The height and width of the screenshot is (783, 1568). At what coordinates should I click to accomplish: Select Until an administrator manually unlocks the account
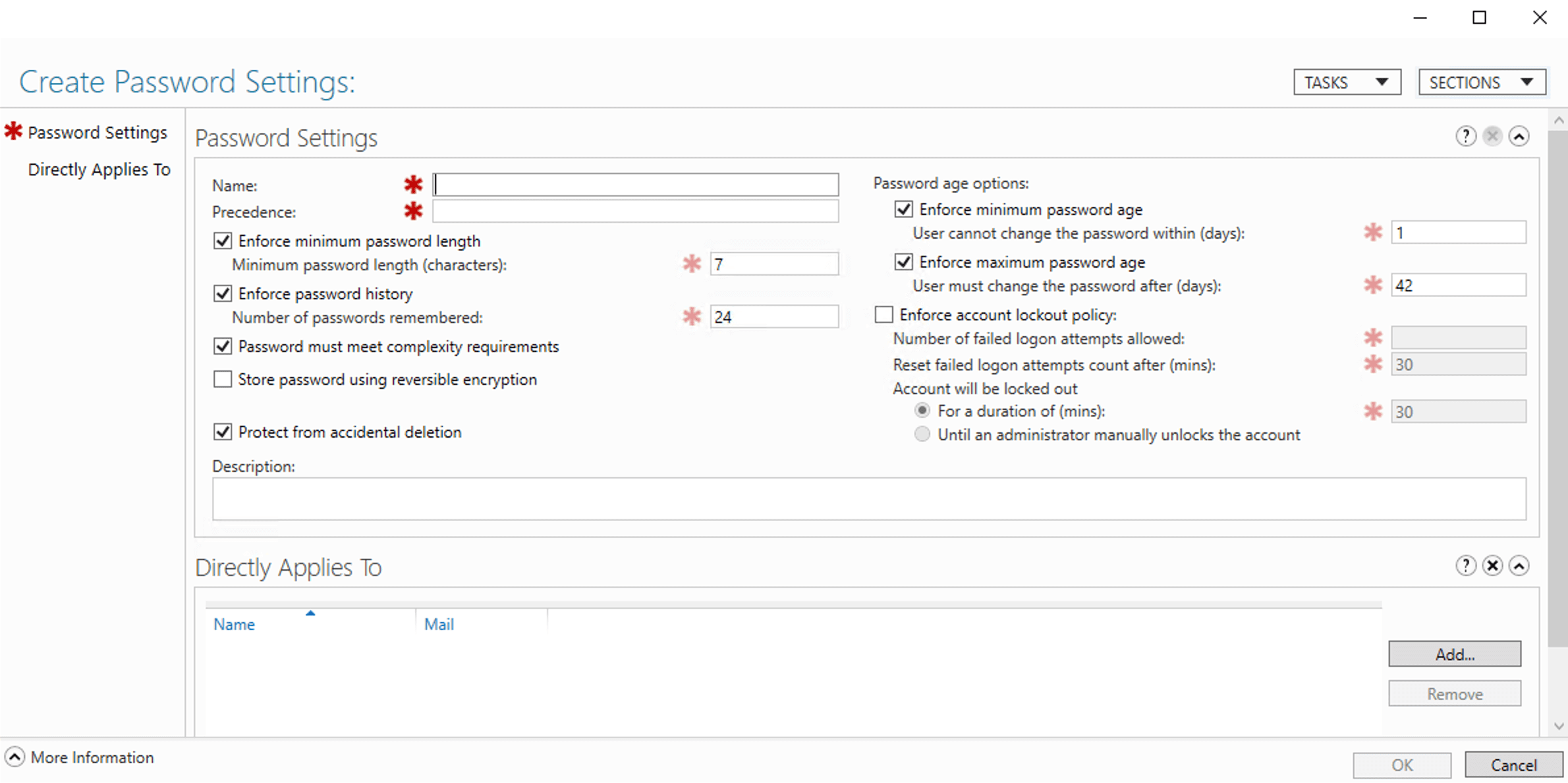(x=922, y=434)
